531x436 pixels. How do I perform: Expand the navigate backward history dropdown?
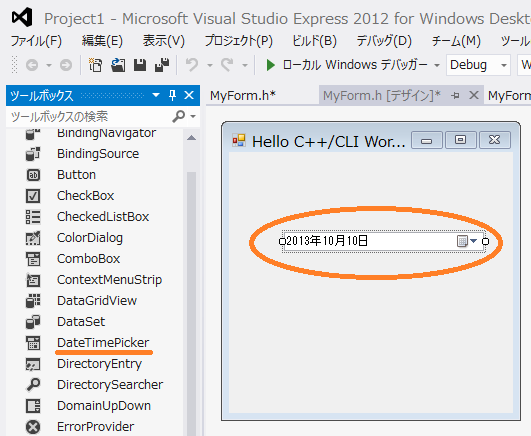(49, 65)
